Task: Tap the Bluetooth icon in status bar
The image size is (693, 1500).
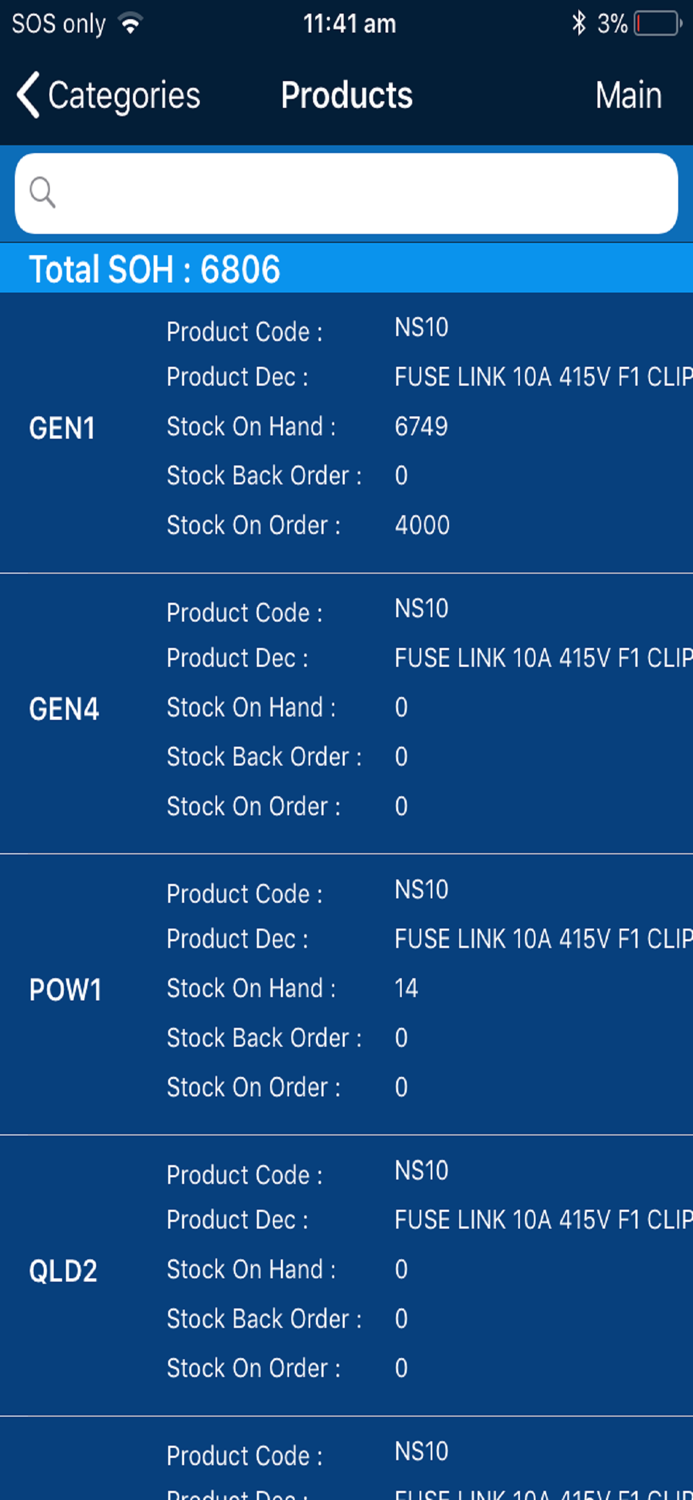Action: (581, 22)
